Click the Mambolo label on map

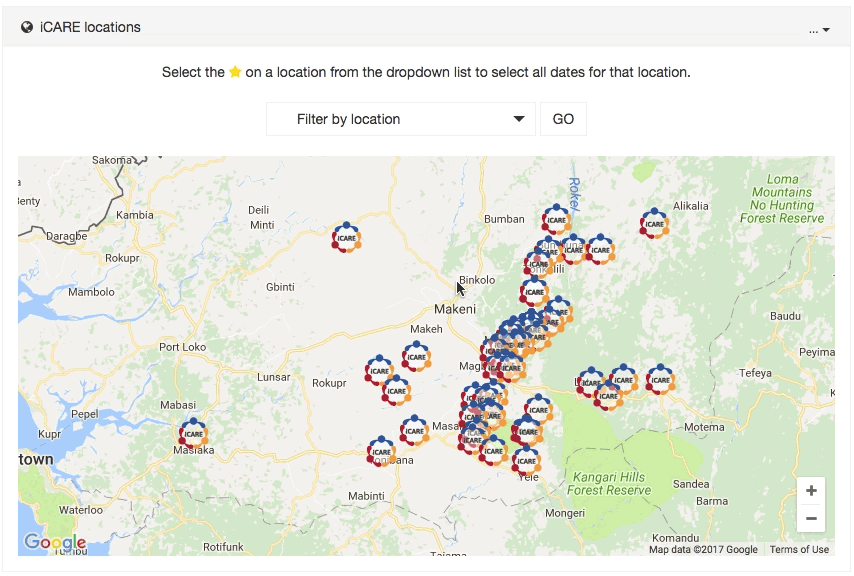coord(92,292)
